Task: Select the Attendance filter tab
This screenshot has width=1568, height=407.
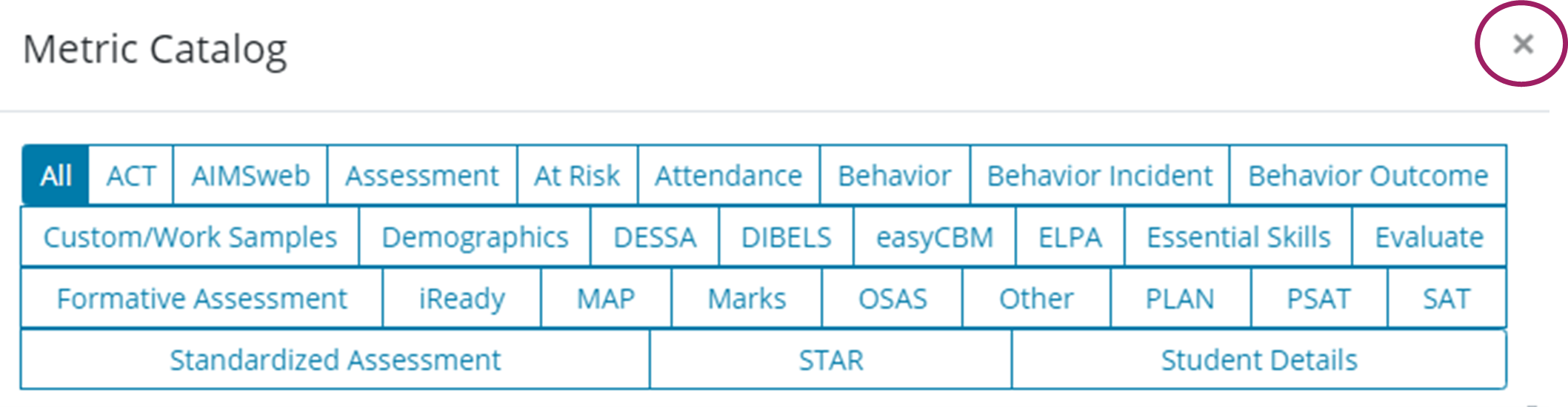Action: click(728, 176)
